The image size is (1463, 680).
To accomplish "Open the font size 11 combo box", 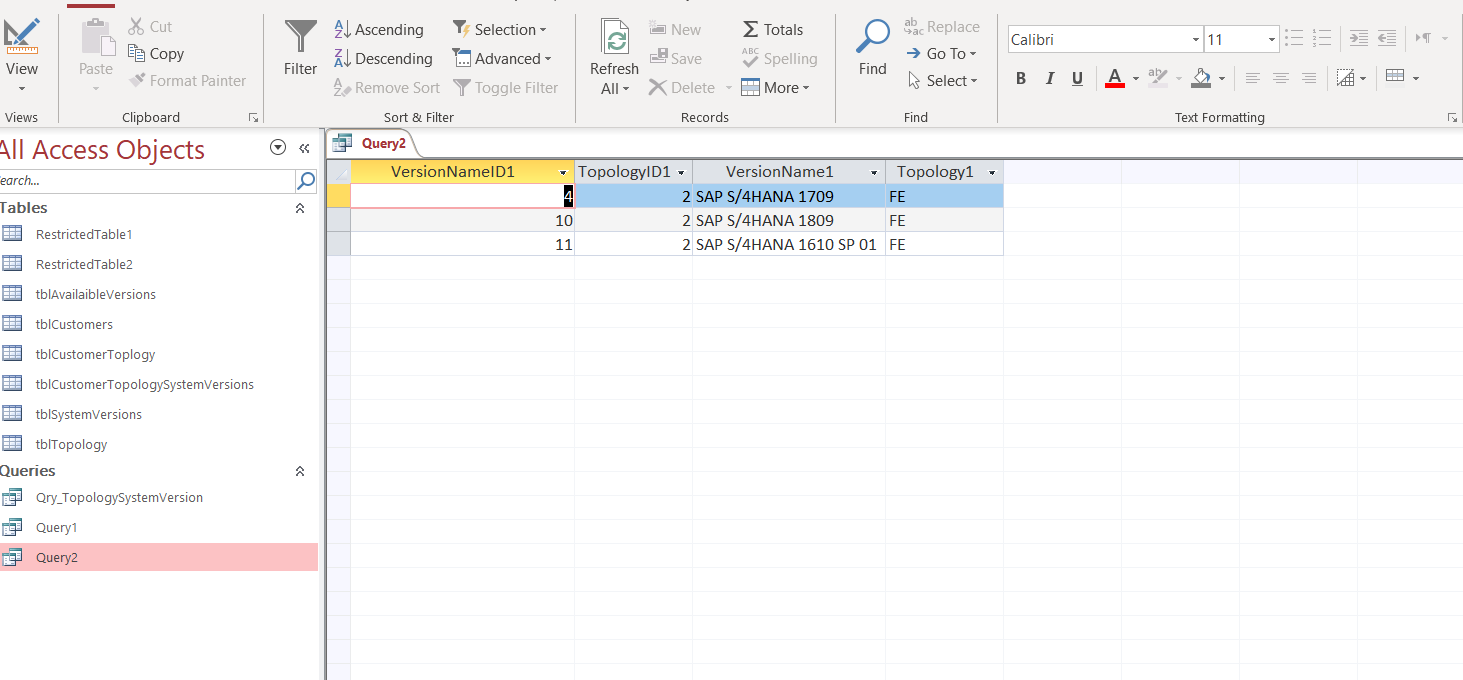I will click(x=1242, y=40).
